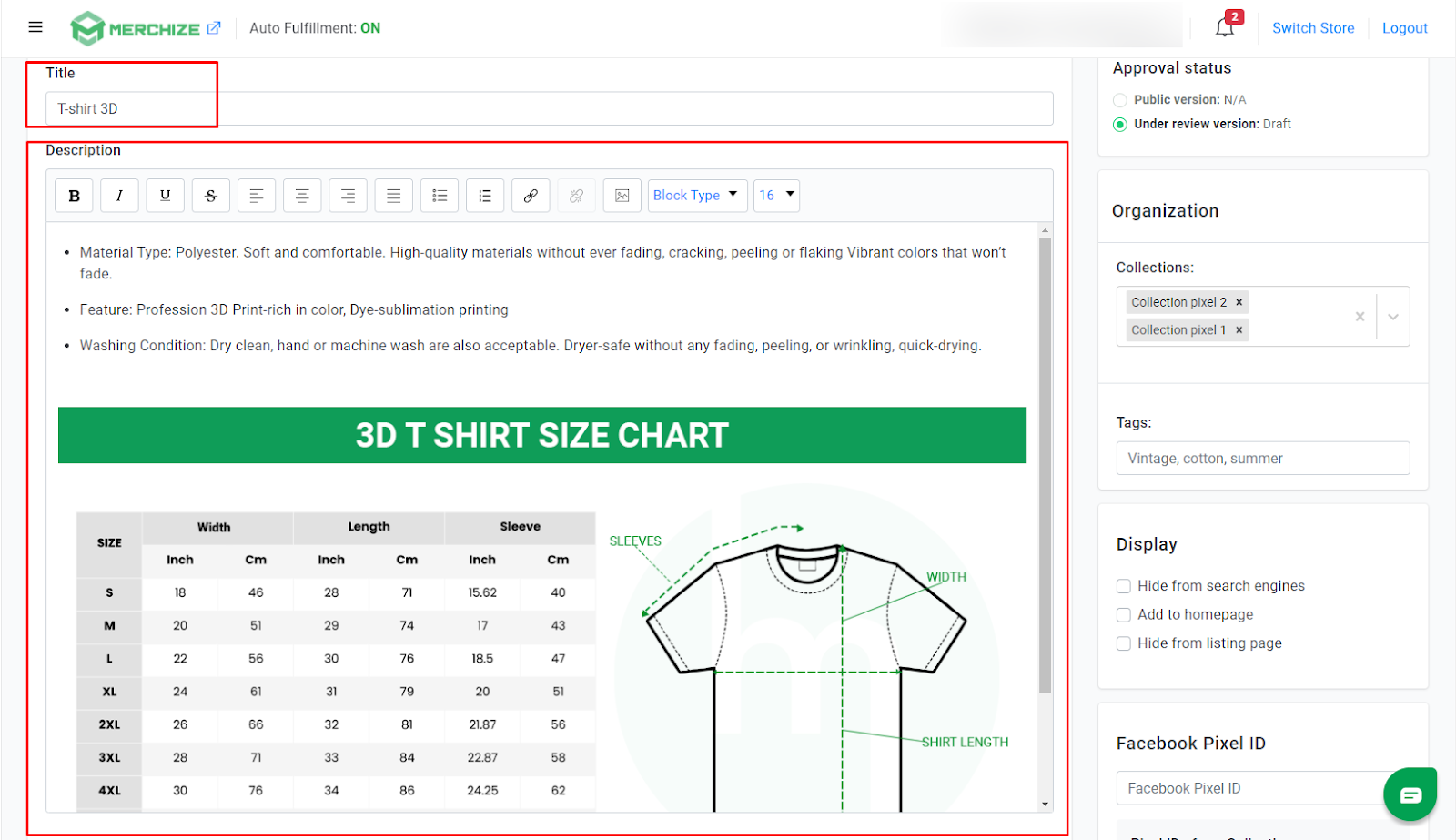The image size is (1456, 840).
Task: Open the hamburger navigation menu
Action: [x=35, y=27]
